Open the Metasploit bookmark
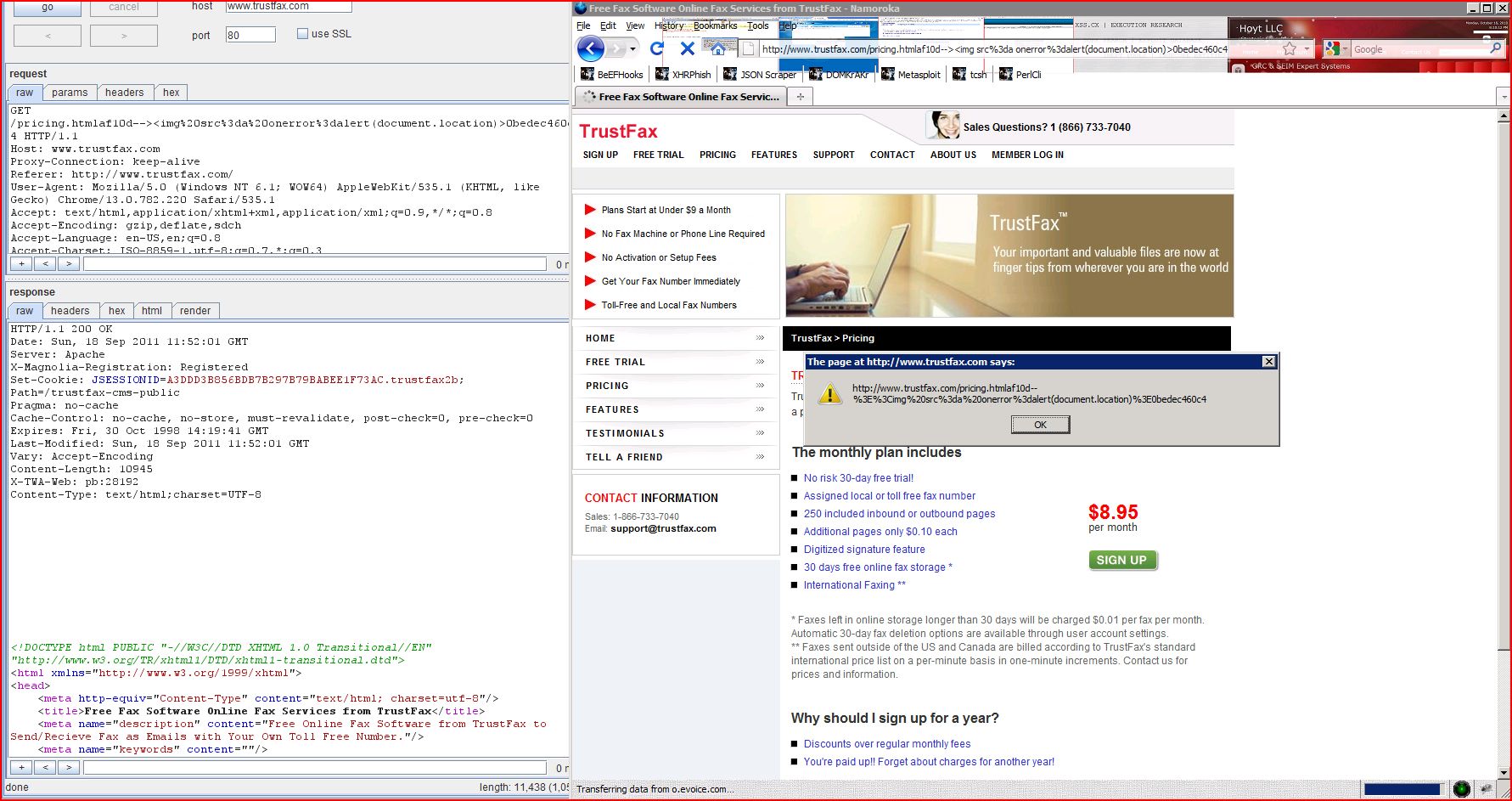1512x801 pixels. tap(911, 75)
